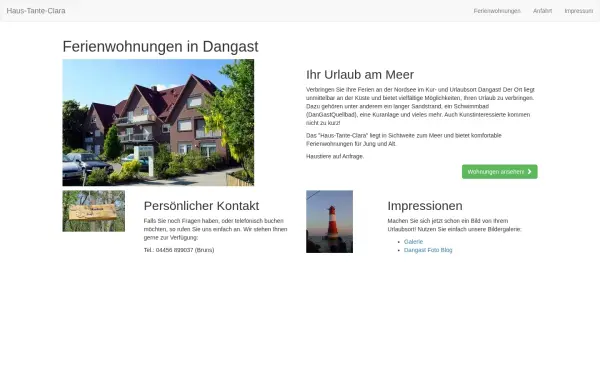
Task: Click the Haustiere auf Anfrage text
Action: pyautogui.click(x=335, y=157)
